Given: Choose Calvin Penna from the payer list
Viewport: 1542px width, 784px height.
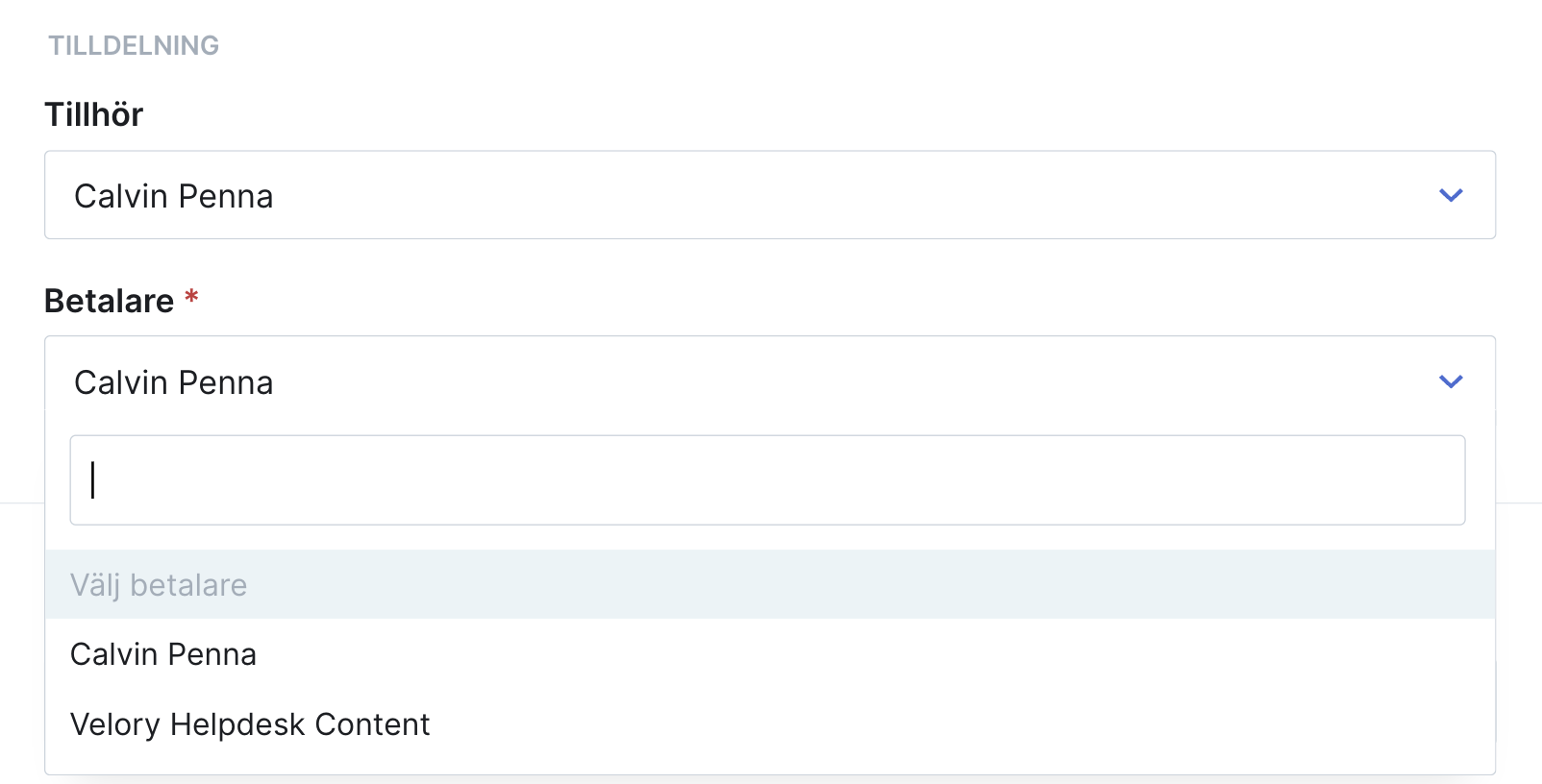Looking at the screenshot, I should coord(770,654).
